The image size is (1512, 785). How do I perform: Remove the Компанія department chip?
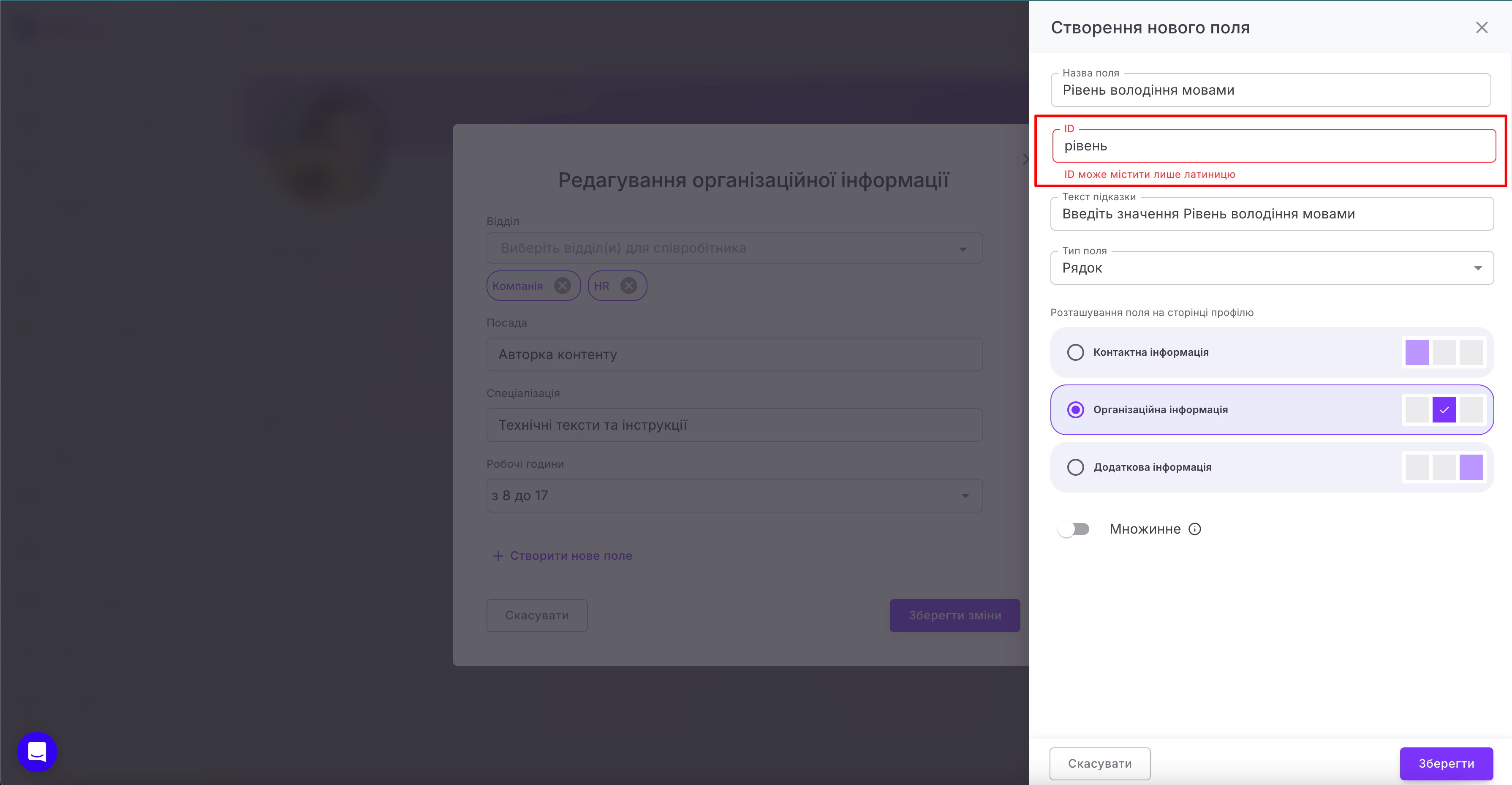(x=562, y=286)
